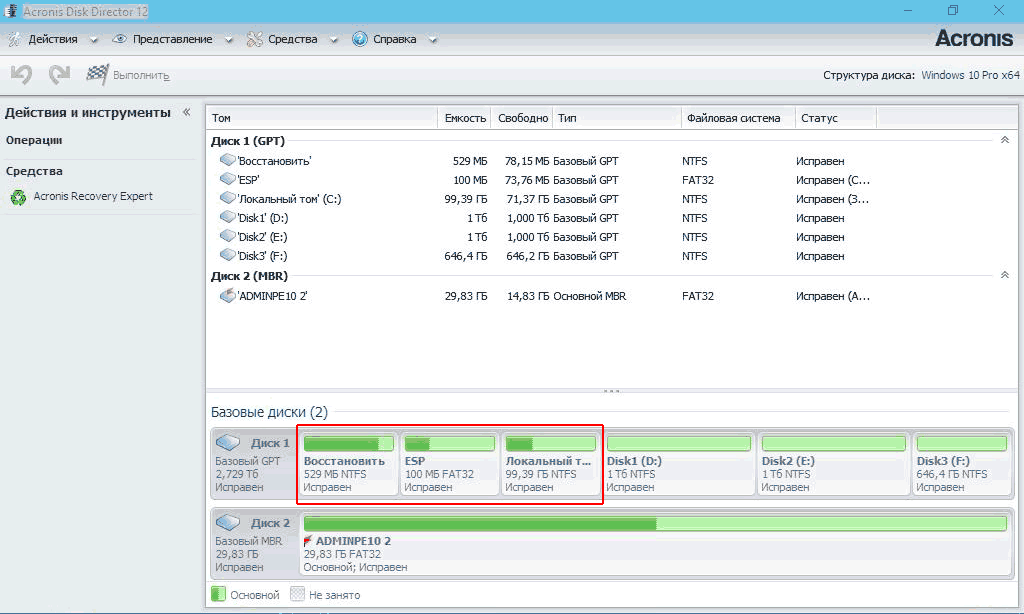Click the Undo arrow icon
The width and height of the screenshot is (1024, 614).
[x=22, y=74]
